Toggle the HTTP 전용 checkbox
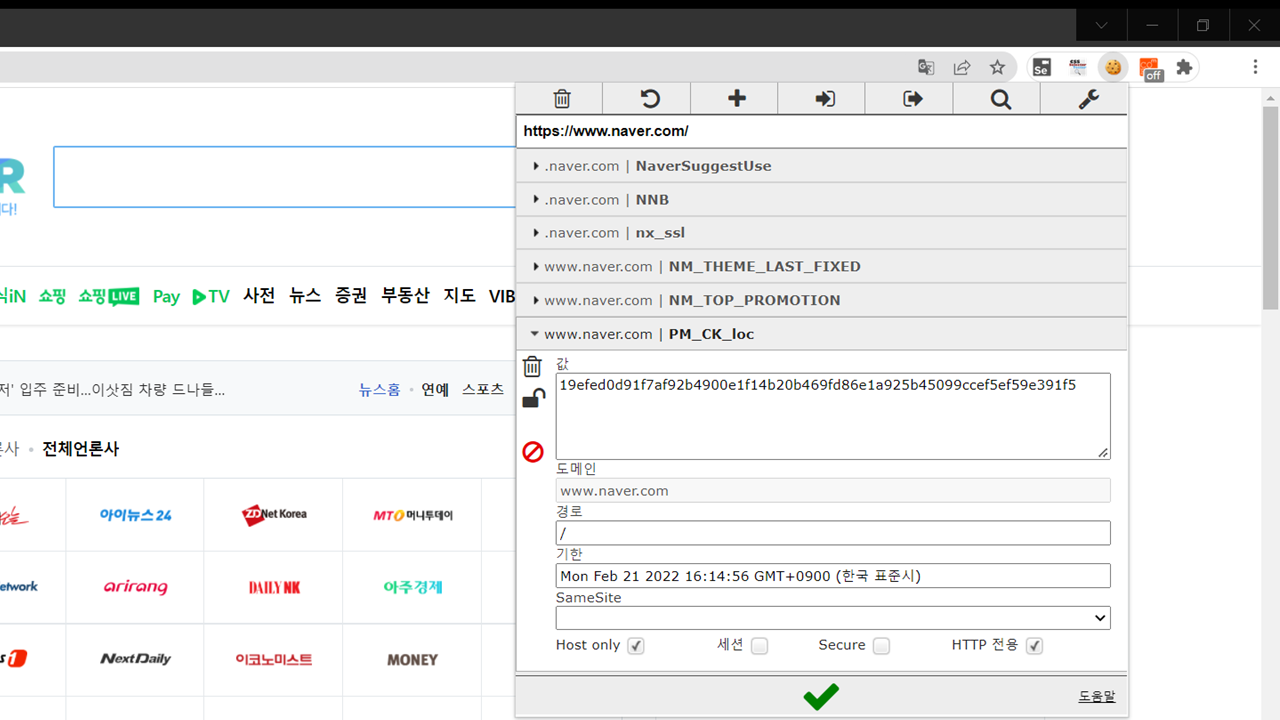The width and height of the screenshot is (1280, 720). [x=1034, y=646]
